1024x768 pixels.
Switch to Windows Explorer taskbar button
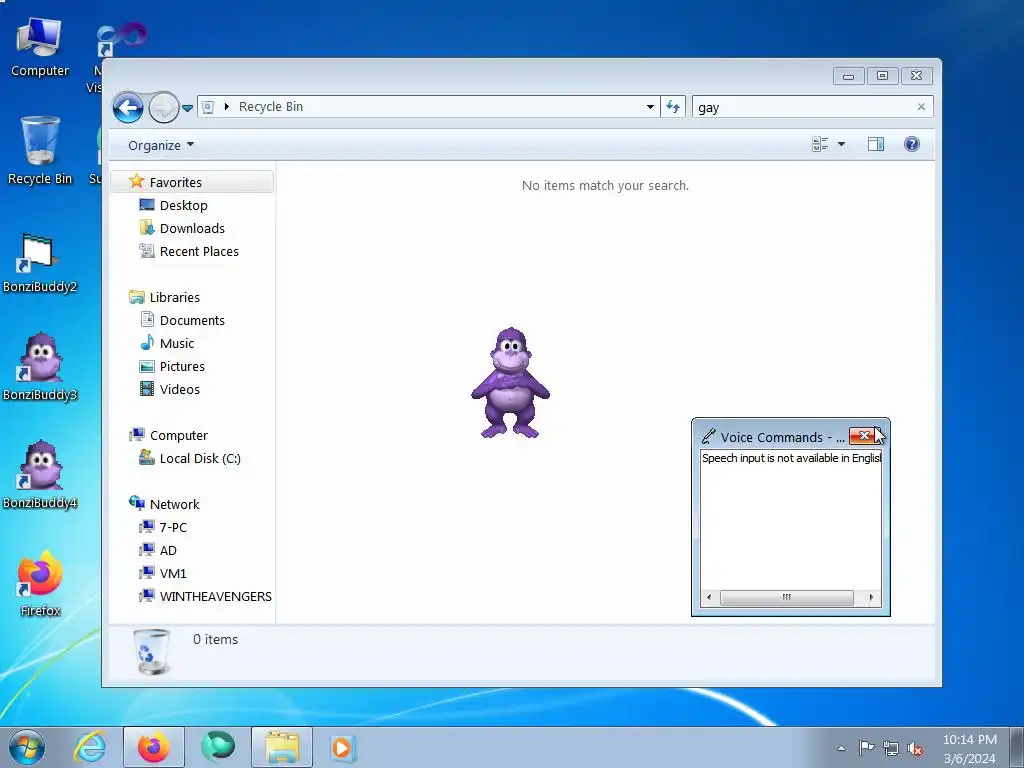(282, 748)
